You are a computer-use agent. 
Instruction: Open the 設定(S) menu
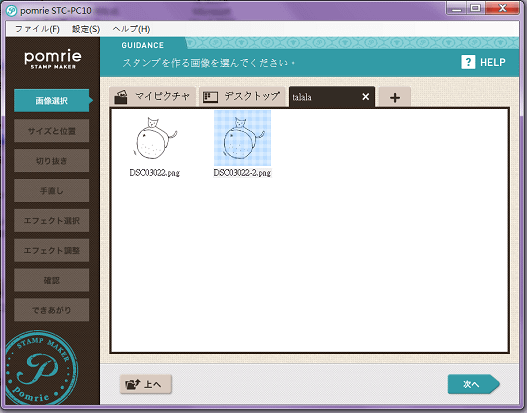[86, 29]
